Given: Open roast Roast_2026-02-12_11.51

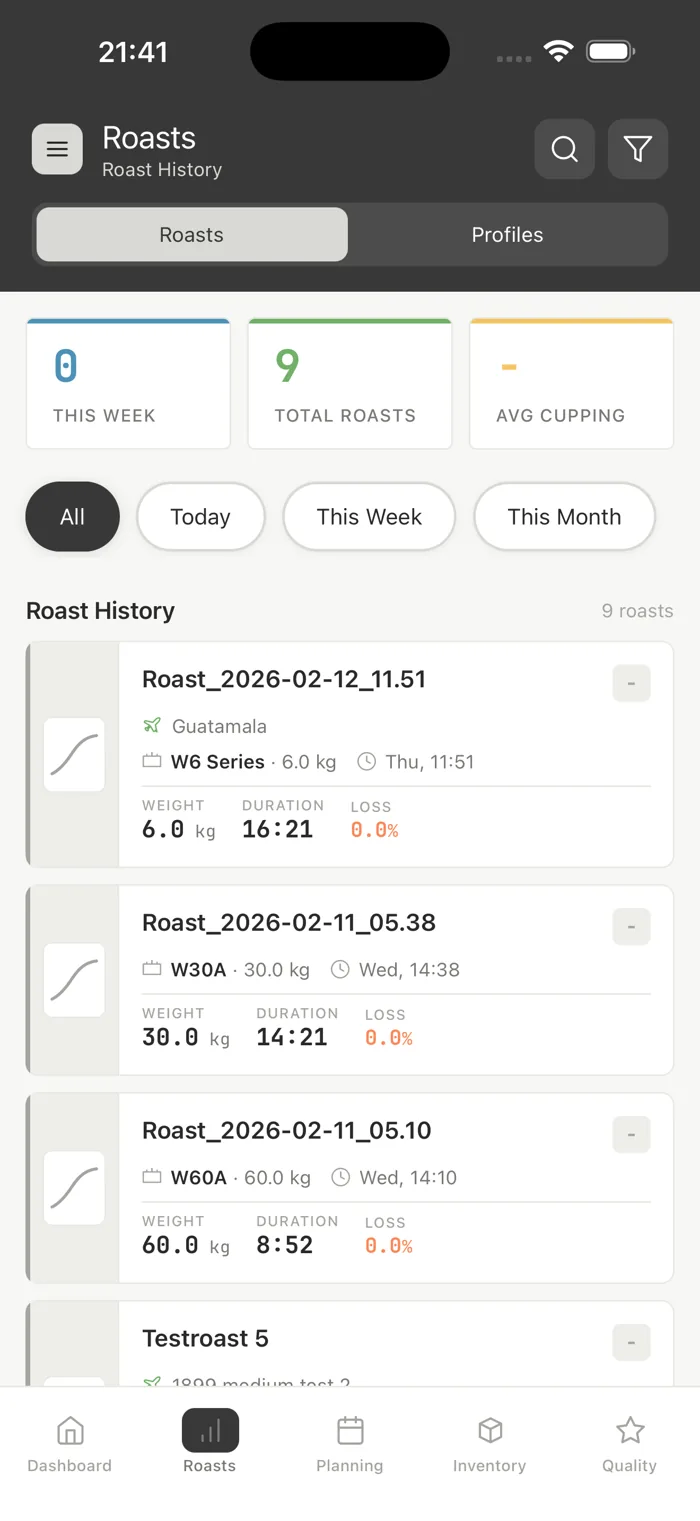Looking at the screenshot, I should click(x=349, y=755).
